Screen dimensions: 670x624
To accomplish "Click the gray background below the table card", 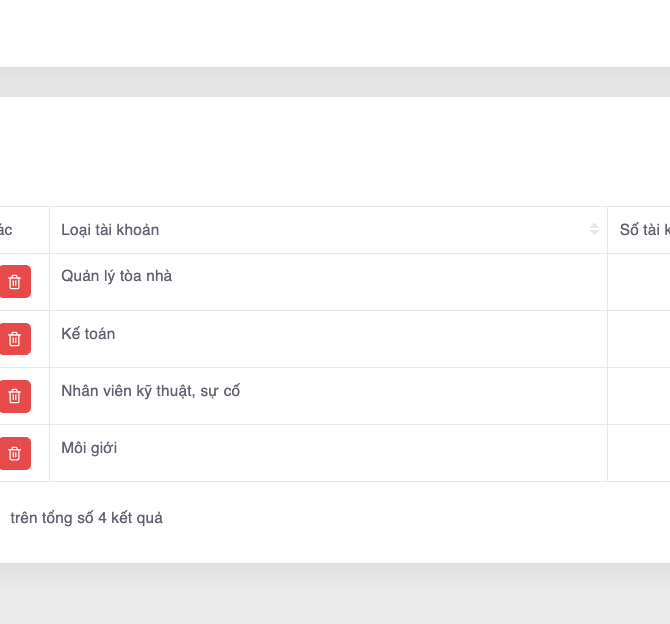I will click(x=335, y=595).
